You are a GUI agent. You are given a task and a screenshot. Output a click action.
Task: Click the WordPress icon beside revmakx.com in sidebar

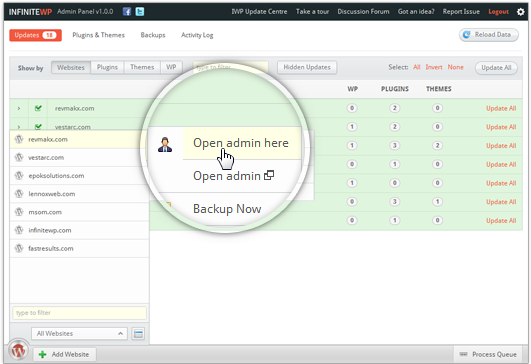[x=19, y=139]
